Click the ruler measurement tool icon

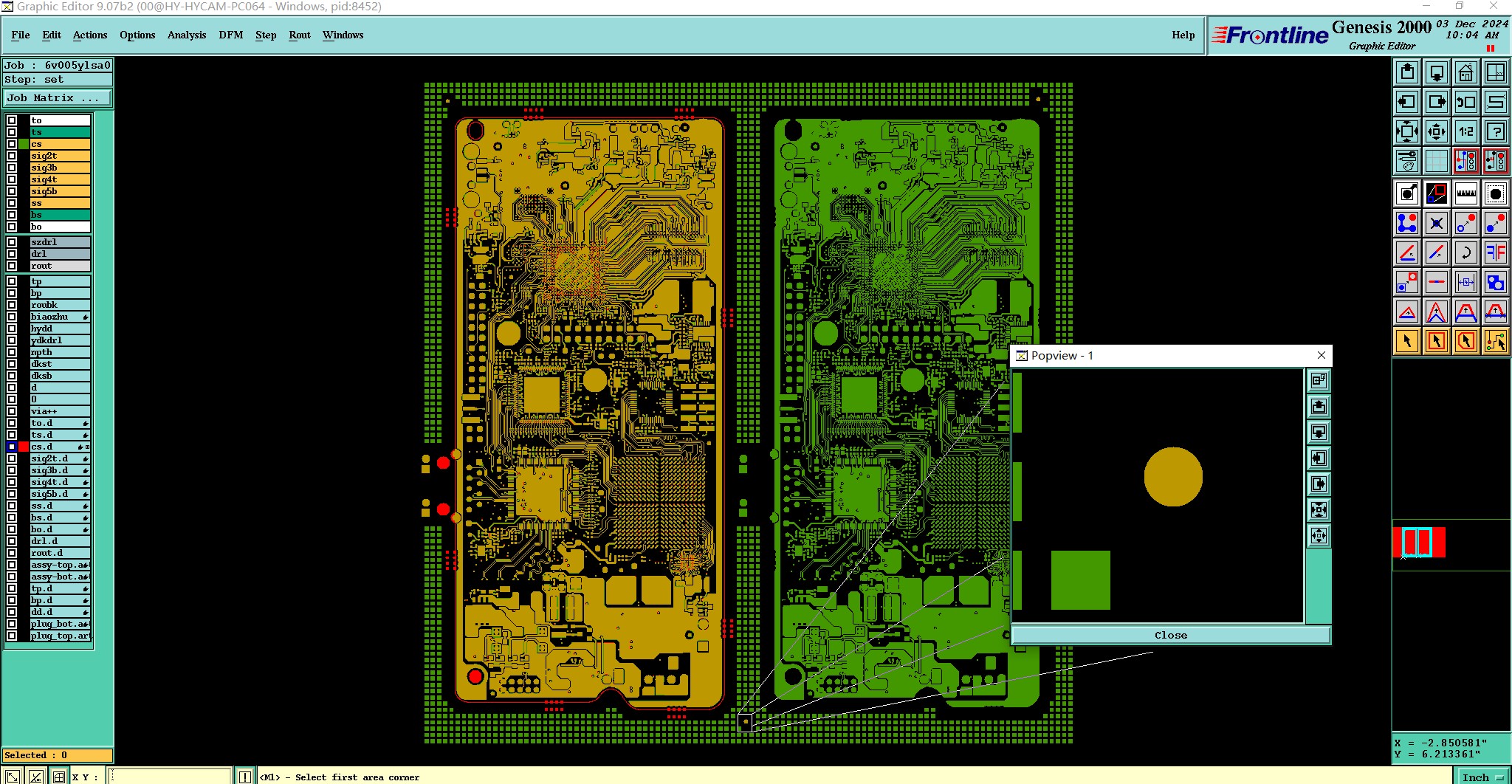tap(1466, 193)
